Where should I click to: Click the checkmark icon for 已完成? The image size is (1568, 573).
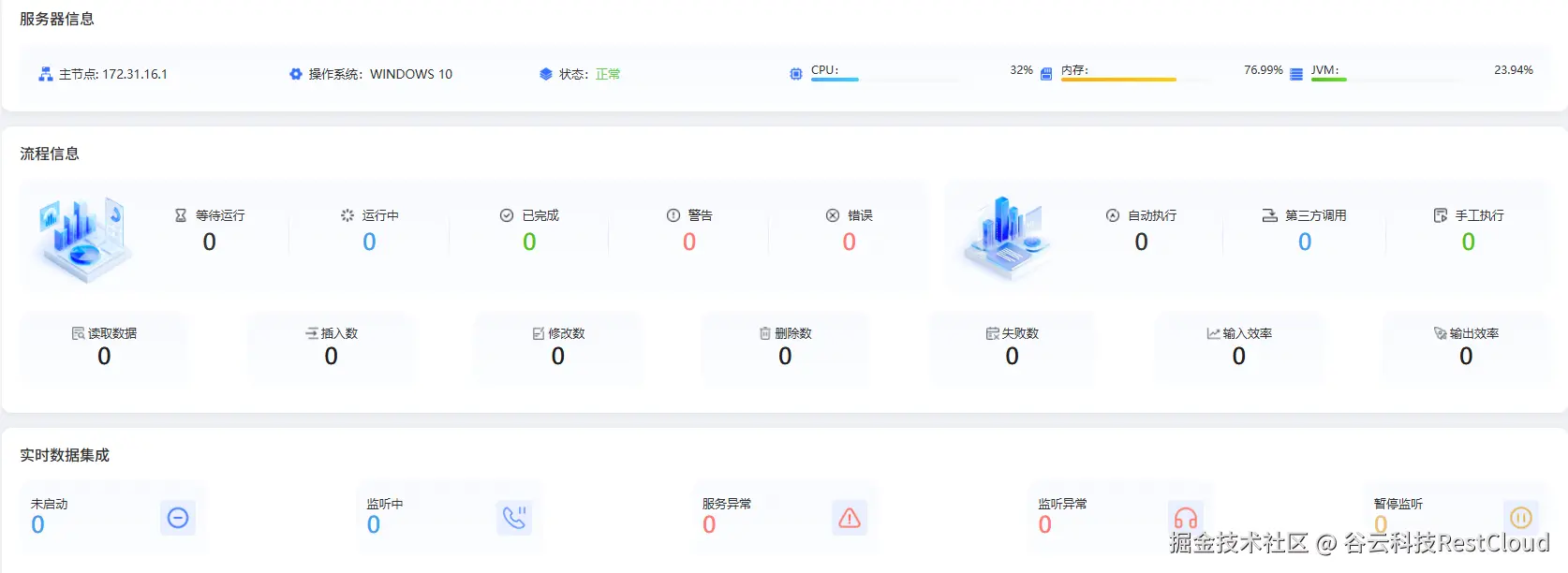507,215
